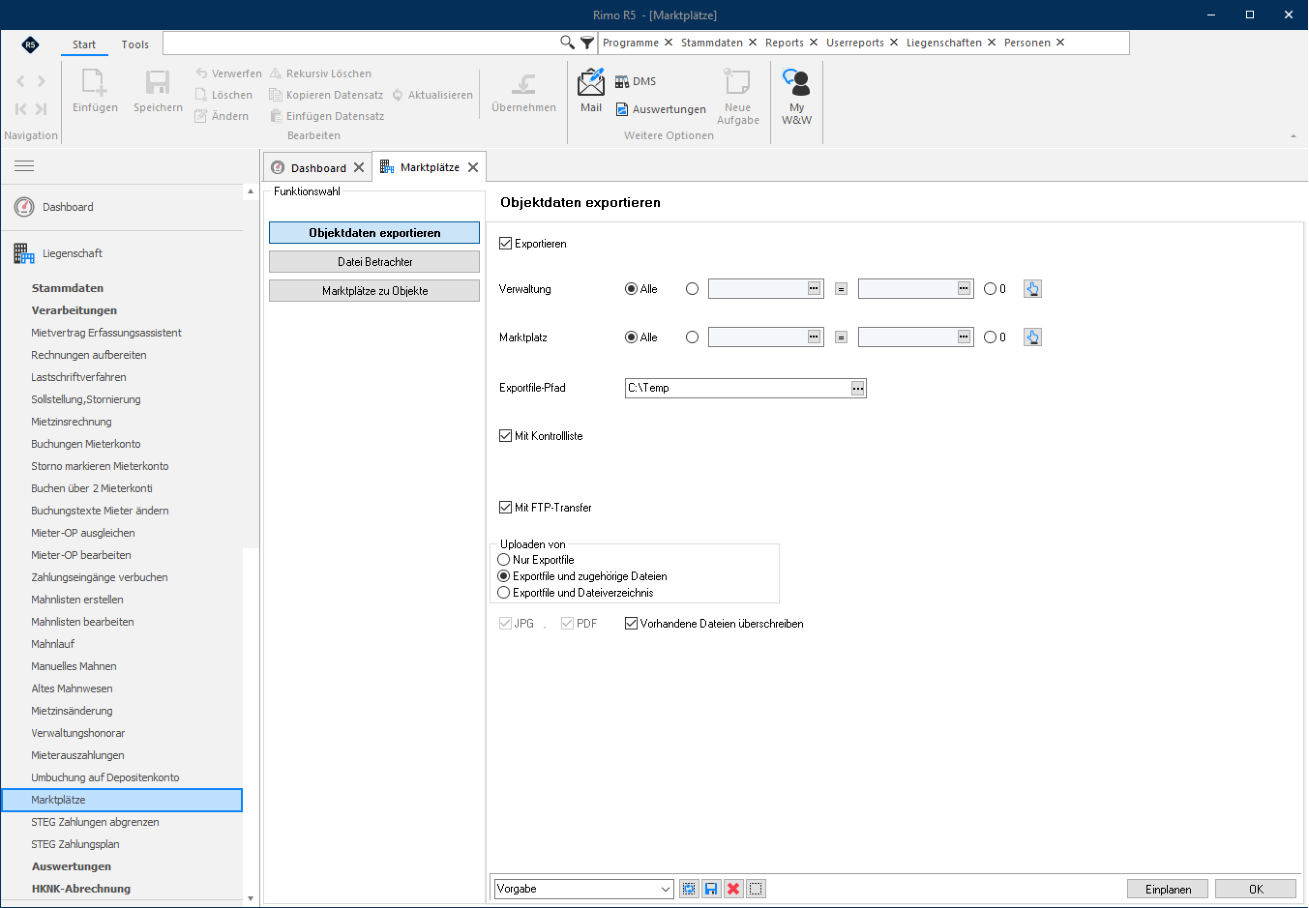Open DMS from the ribbon

635,81
